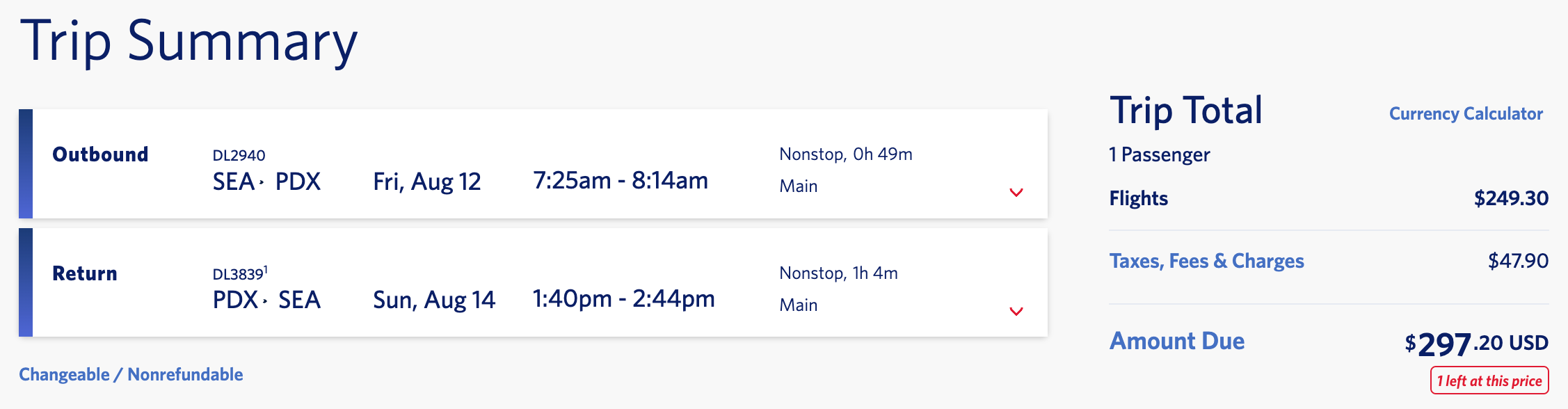Click the Changeable / Nonrefundable link

tap(131, 374)
